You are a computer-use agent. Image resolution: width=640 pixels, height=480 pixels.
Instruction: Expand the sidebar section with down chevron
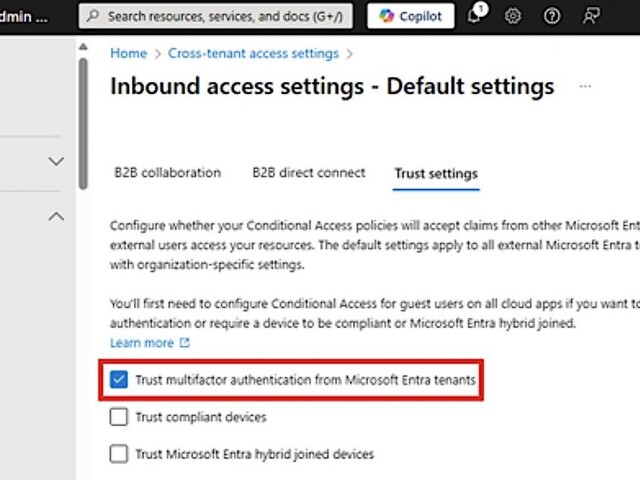[x=56, y=161]
